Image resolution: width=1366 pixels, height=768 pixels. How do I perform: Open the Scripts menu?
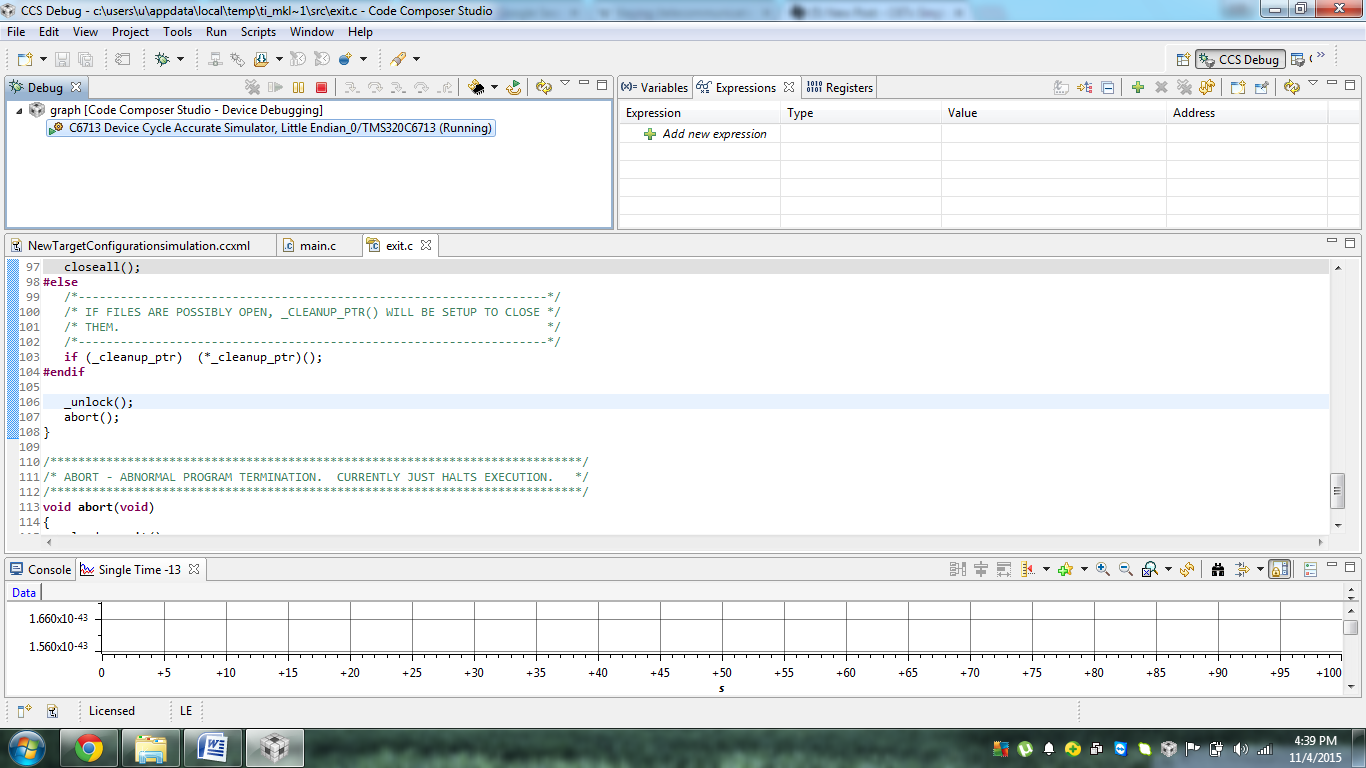pos(258,32)
